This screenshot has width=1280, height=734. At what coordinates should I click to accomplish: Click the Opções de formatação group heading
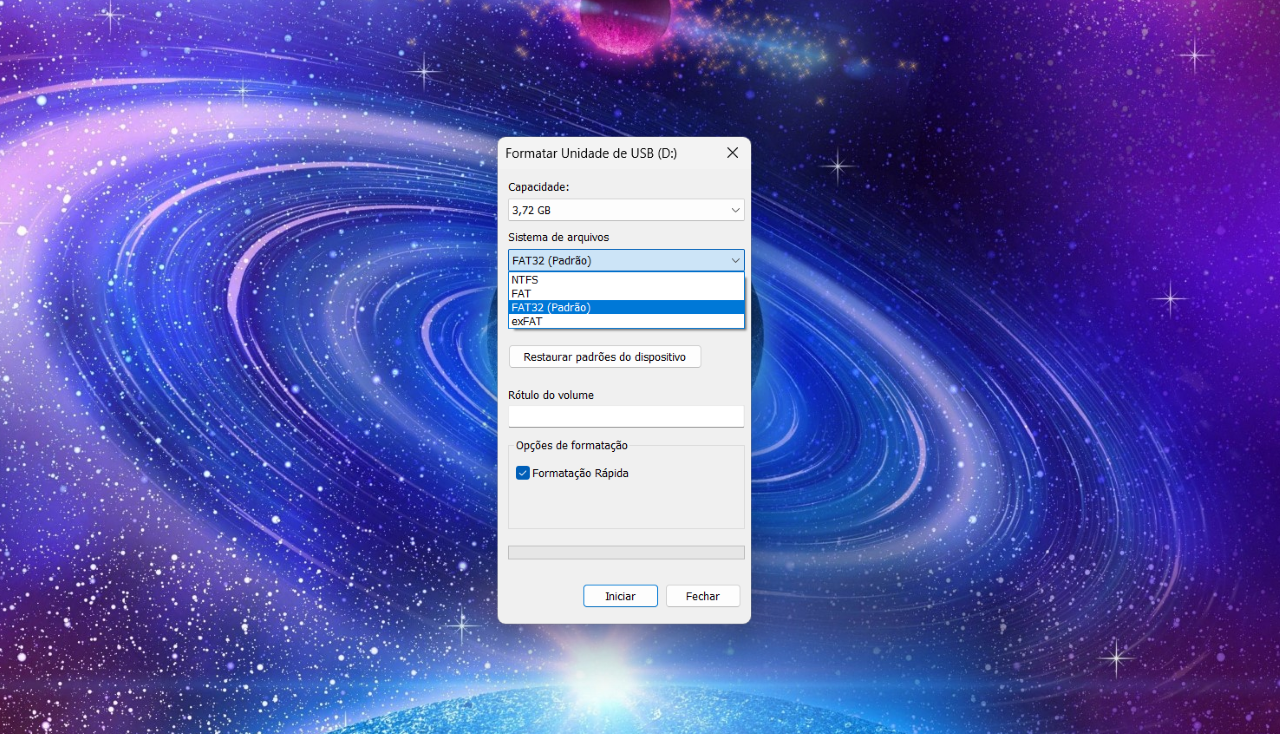pos(571,445)
